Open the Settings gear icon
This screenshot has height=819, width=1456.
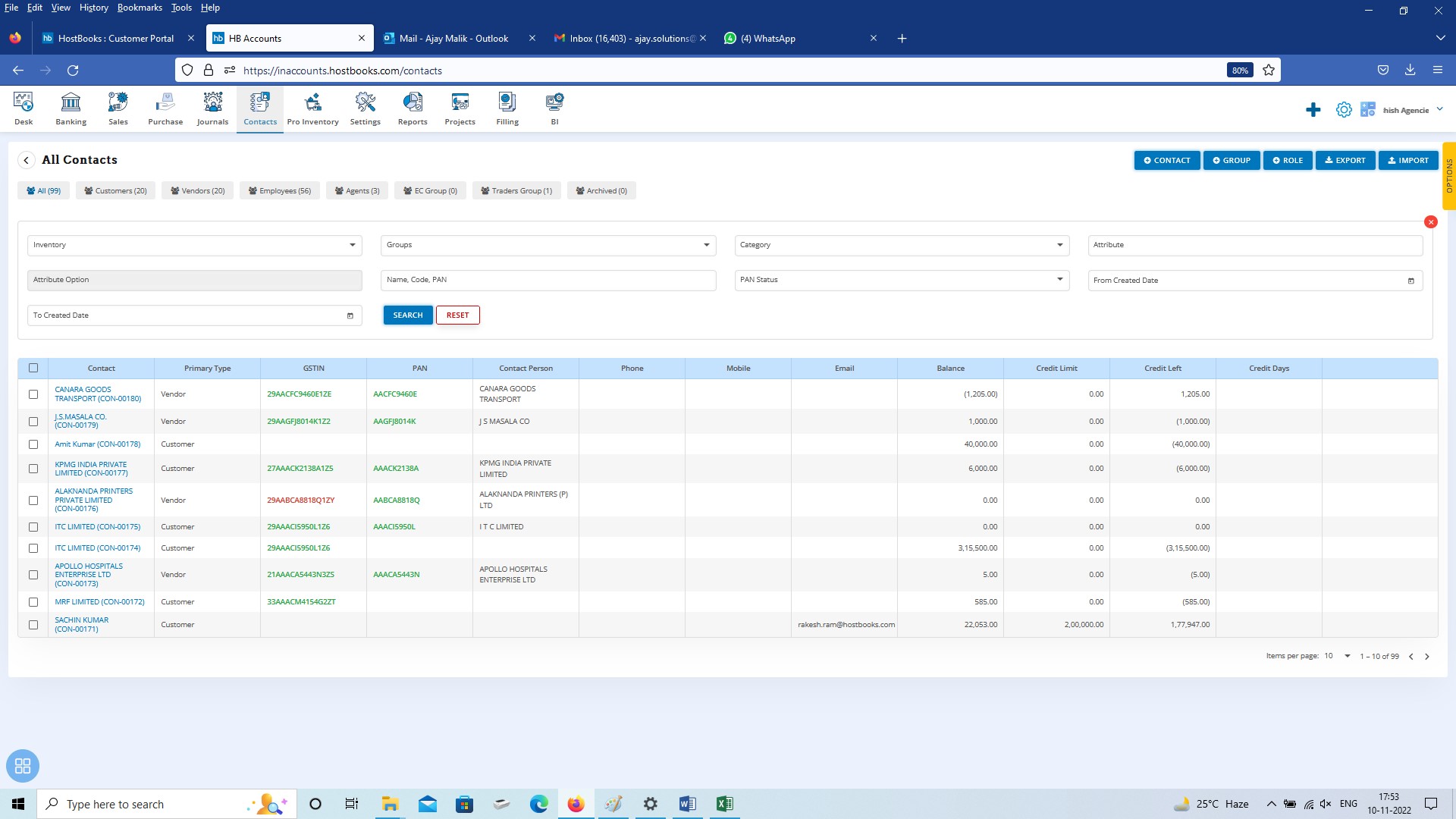click(1345, 110)
